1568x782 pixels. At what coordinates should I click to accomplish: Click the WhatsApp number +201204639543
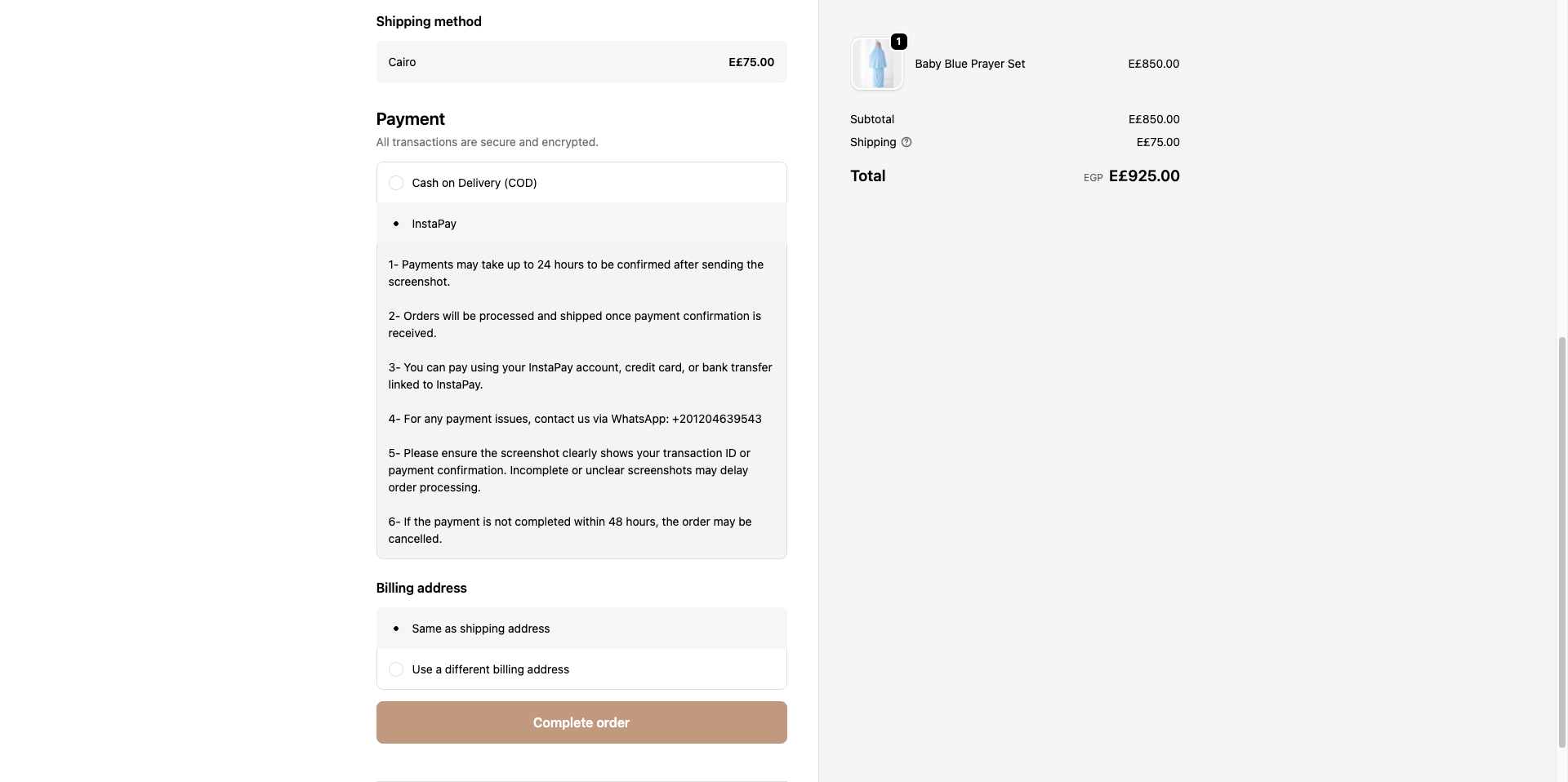click(x=717, y=419)
